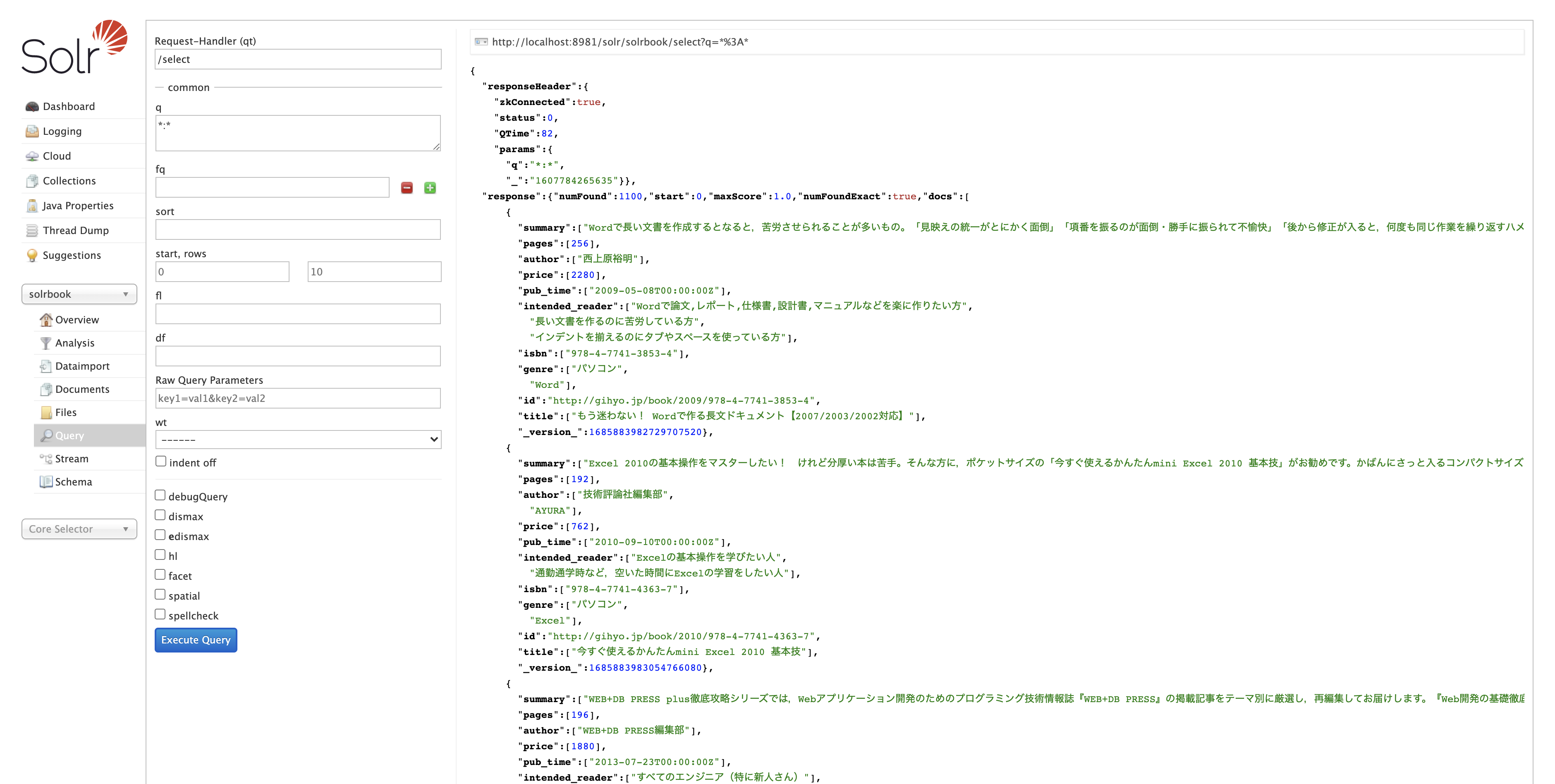
Task: Open the Core Selector dropdown
Action: pos(79,529)
